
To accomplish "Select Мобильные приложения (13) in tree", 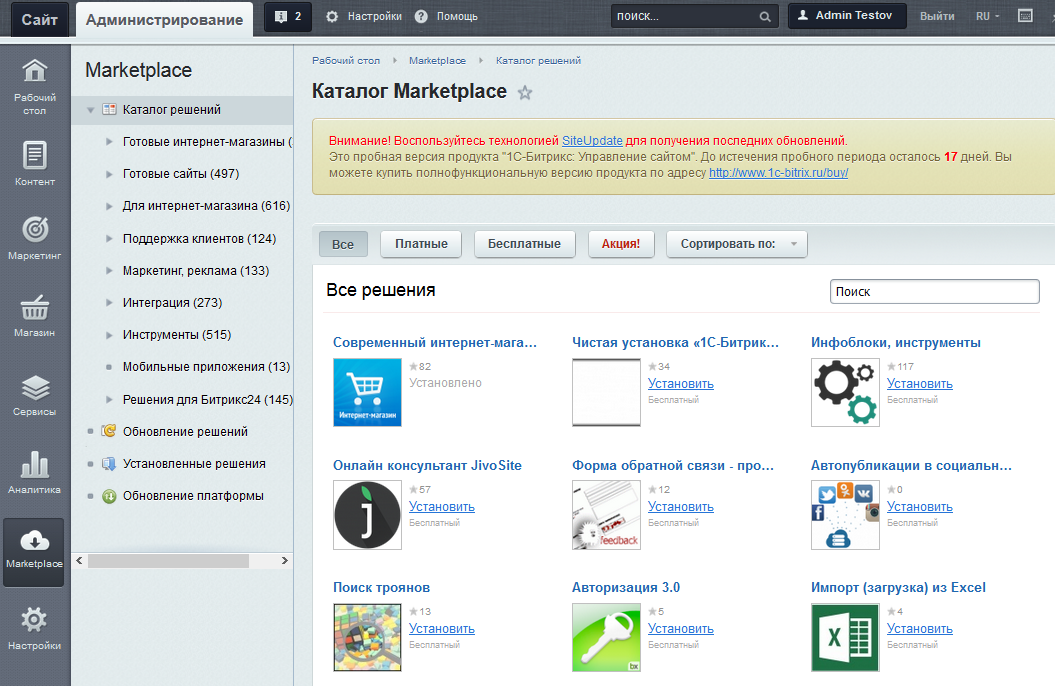I will point(207,367).
